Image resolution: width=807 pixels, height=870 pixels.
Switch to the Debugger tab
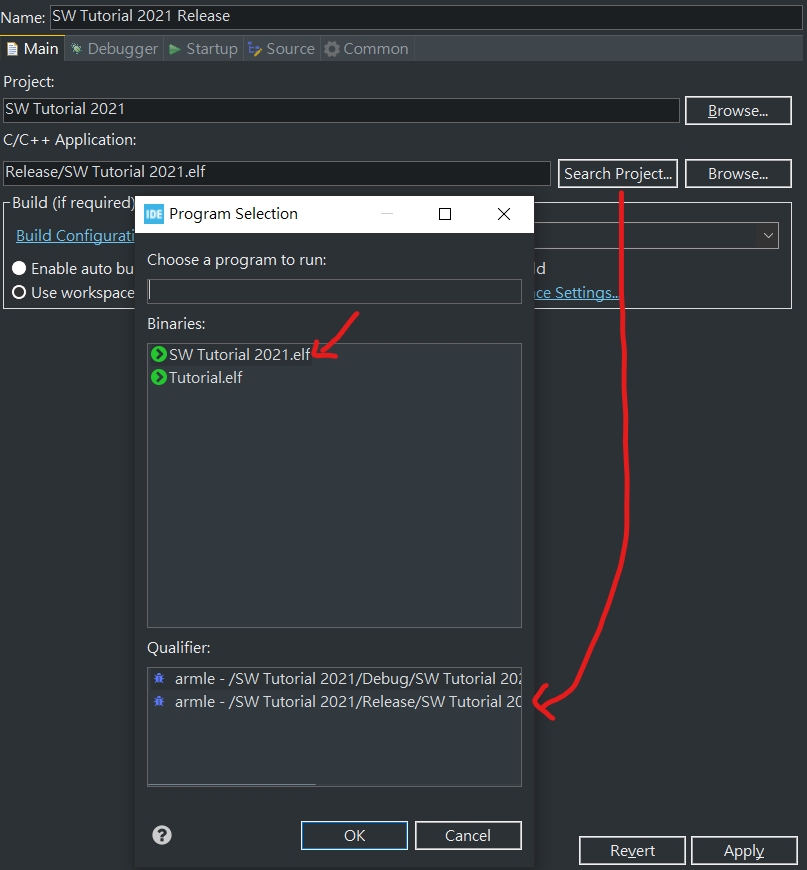pyautogui.click(x=113, y=48)
